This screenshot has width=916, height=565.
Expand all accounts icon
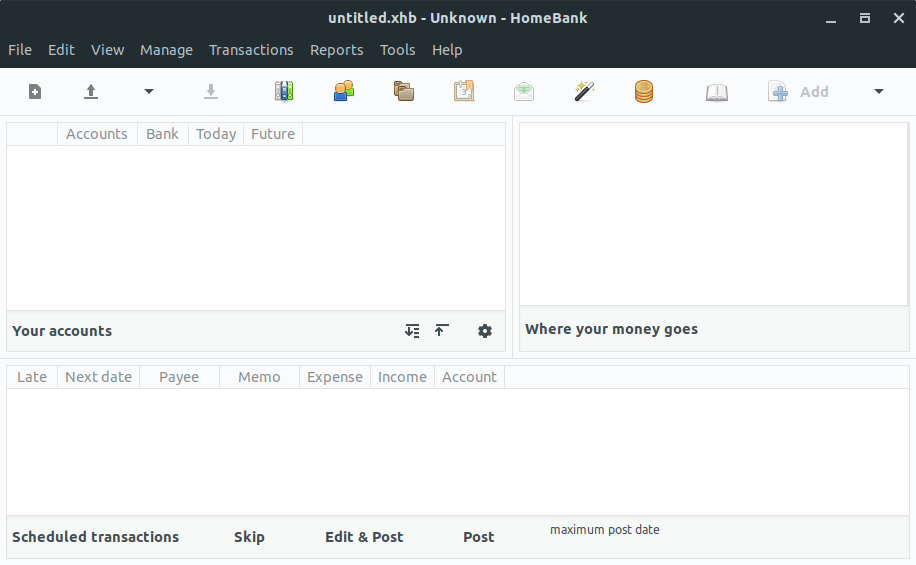412,331
